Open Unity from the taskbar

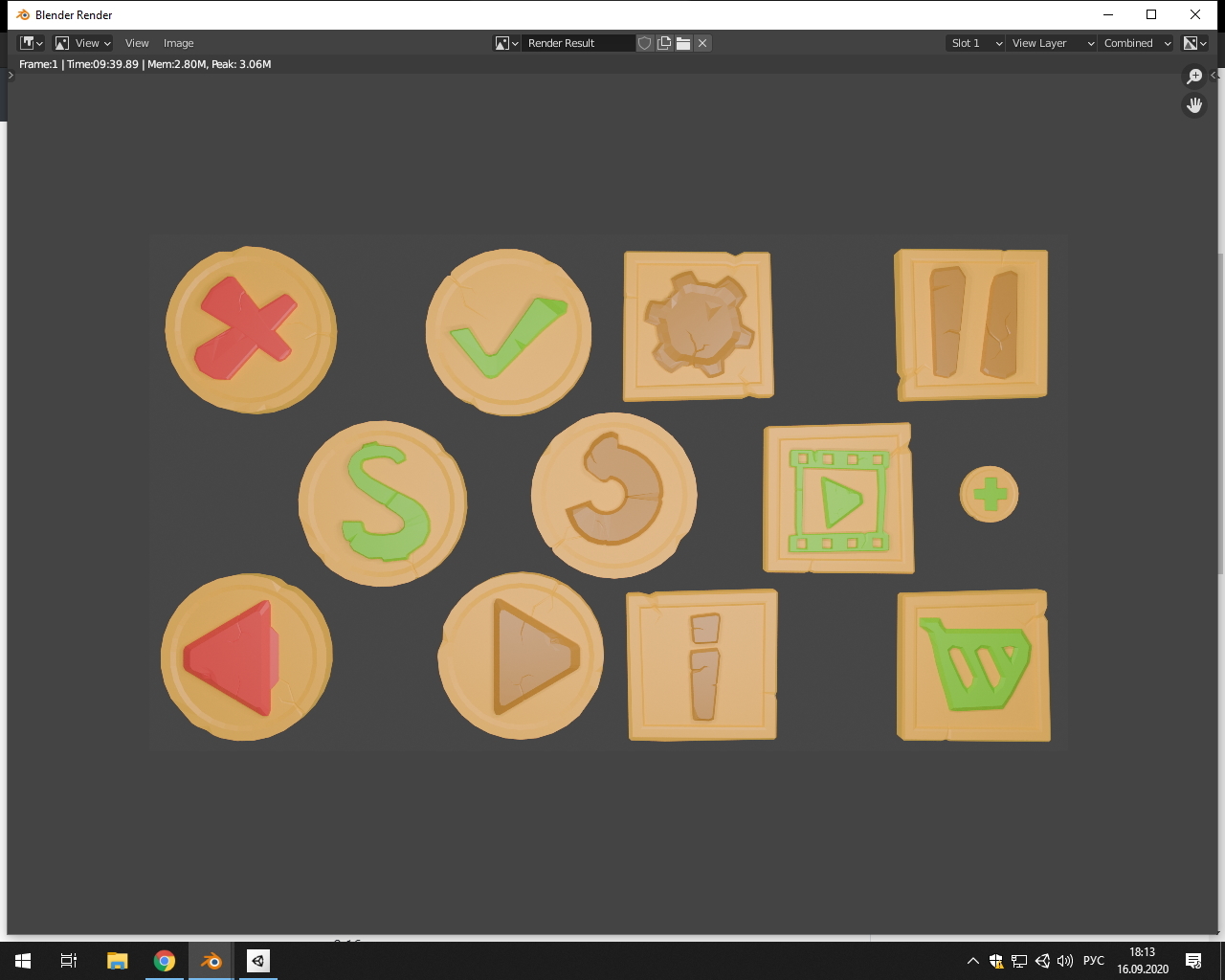[x=258, y=961]
